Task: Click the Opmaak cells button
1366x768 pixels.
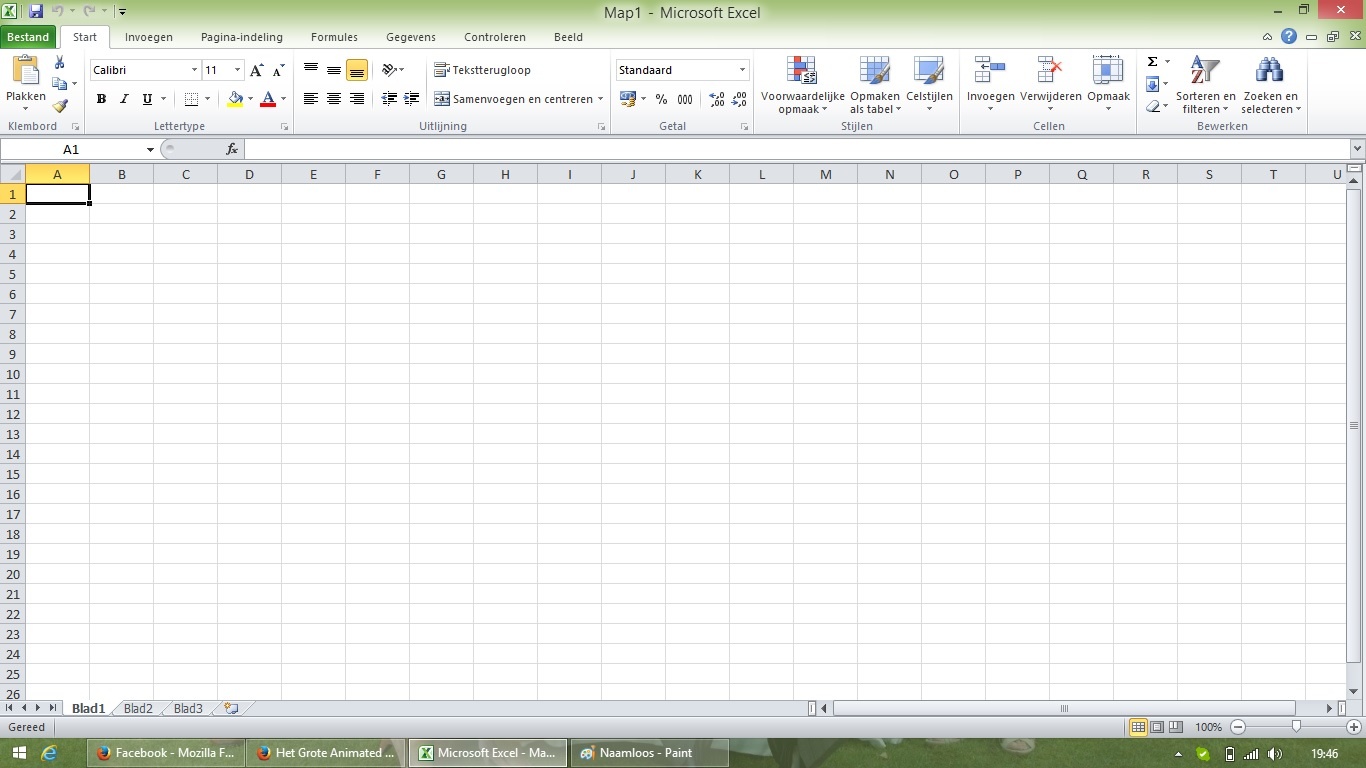Action: click(x=1108, y=85)
